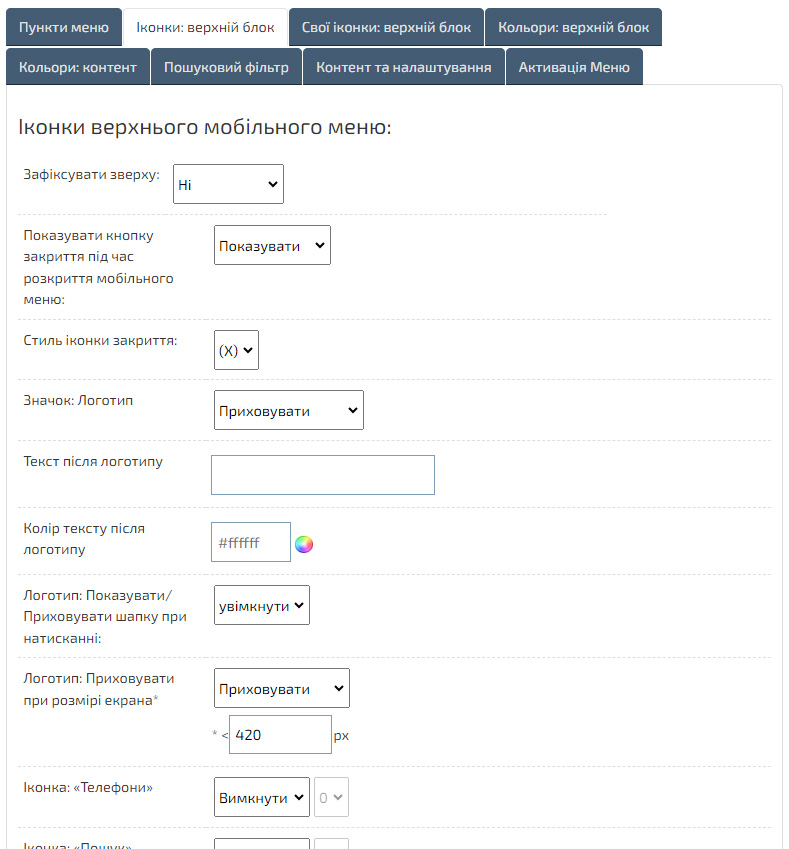Expand the увімкнути header toggle dropdown
Viewport: 789px width, 849px height.
coord(262,605)
